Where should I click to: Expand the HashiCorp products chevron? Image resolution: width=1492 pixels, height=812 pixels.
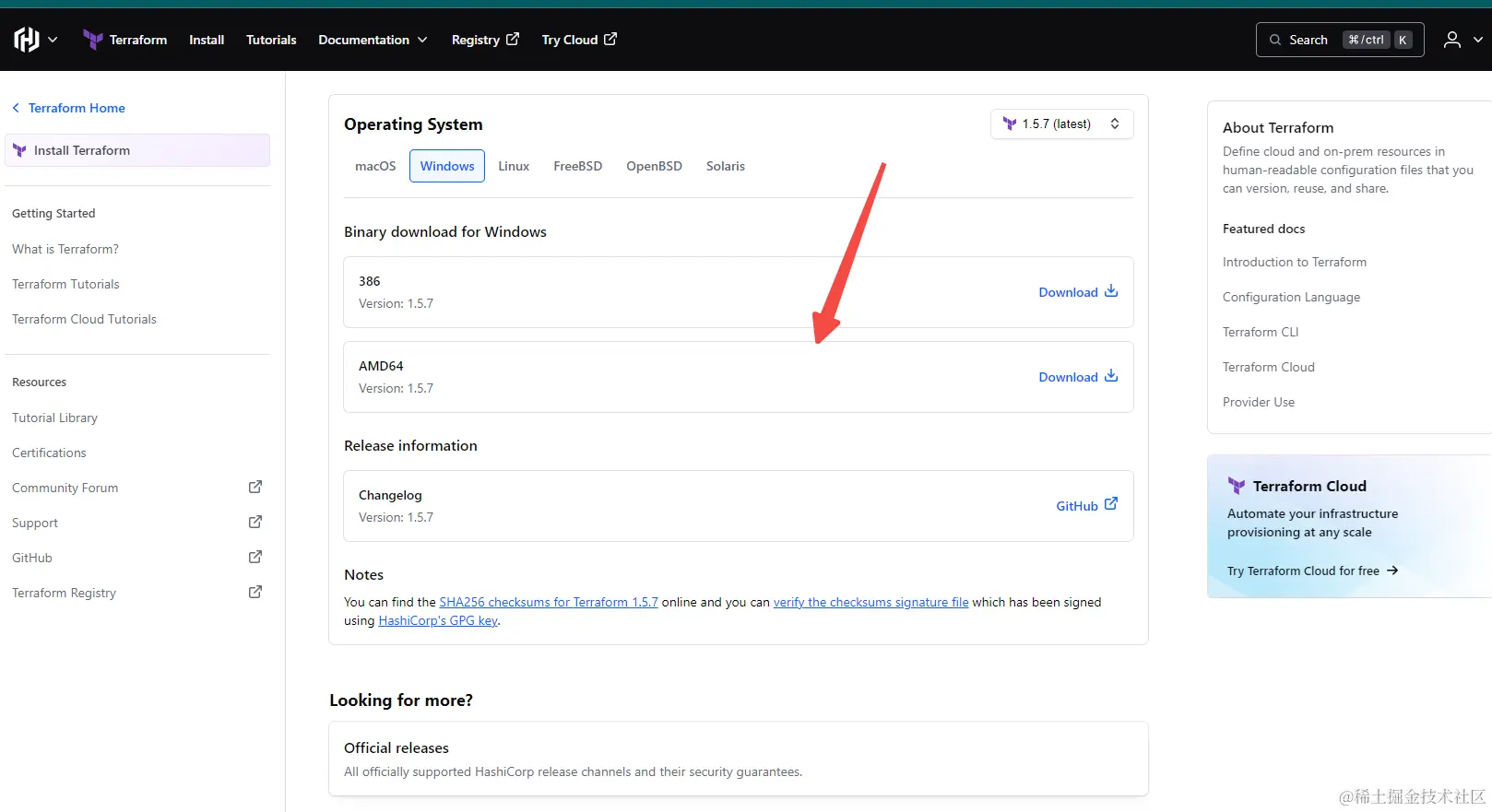pyautogui.click(x=53, y=40)
